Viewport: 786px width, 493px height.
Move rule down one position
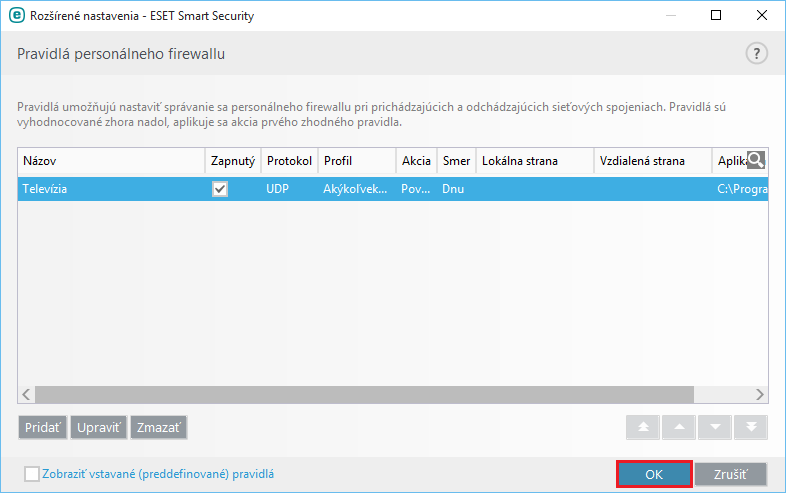[x=714, y=427]
